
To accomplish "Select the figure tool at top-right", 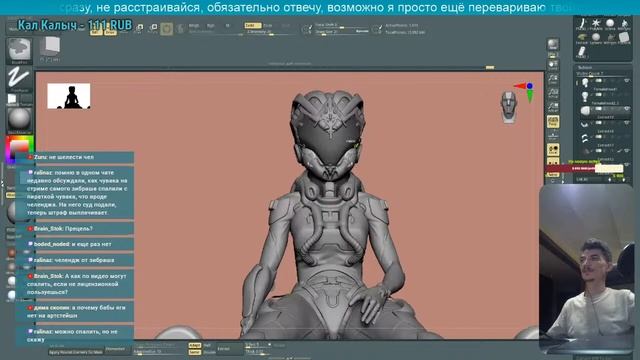I will coord(624,24).
